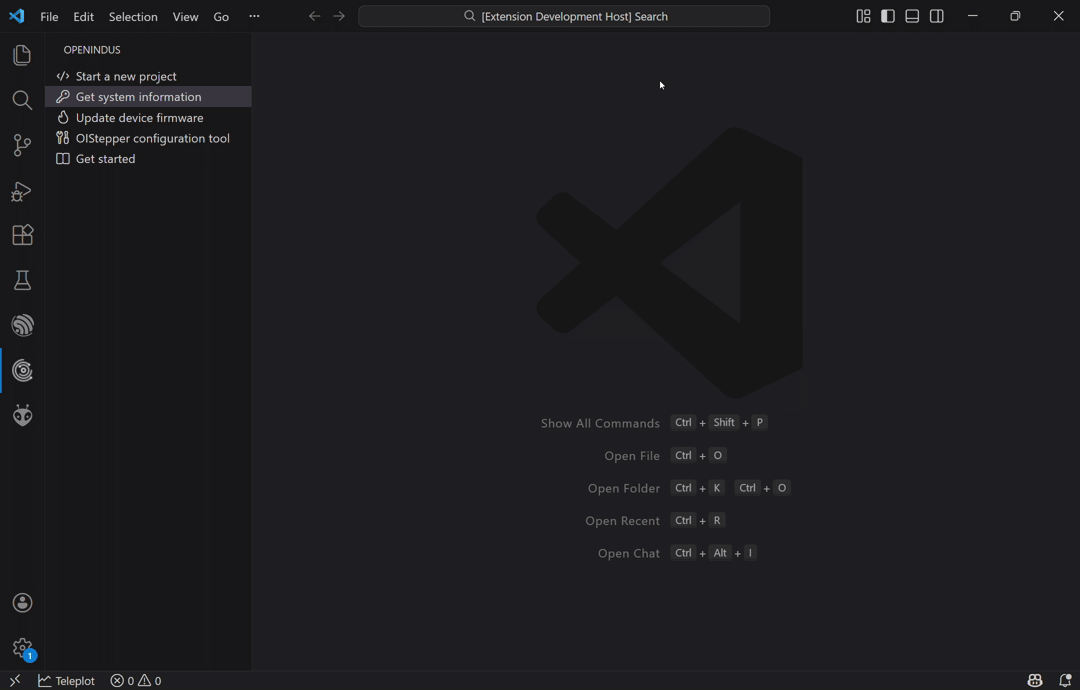Open the Manage gear menu

(22, 648)
